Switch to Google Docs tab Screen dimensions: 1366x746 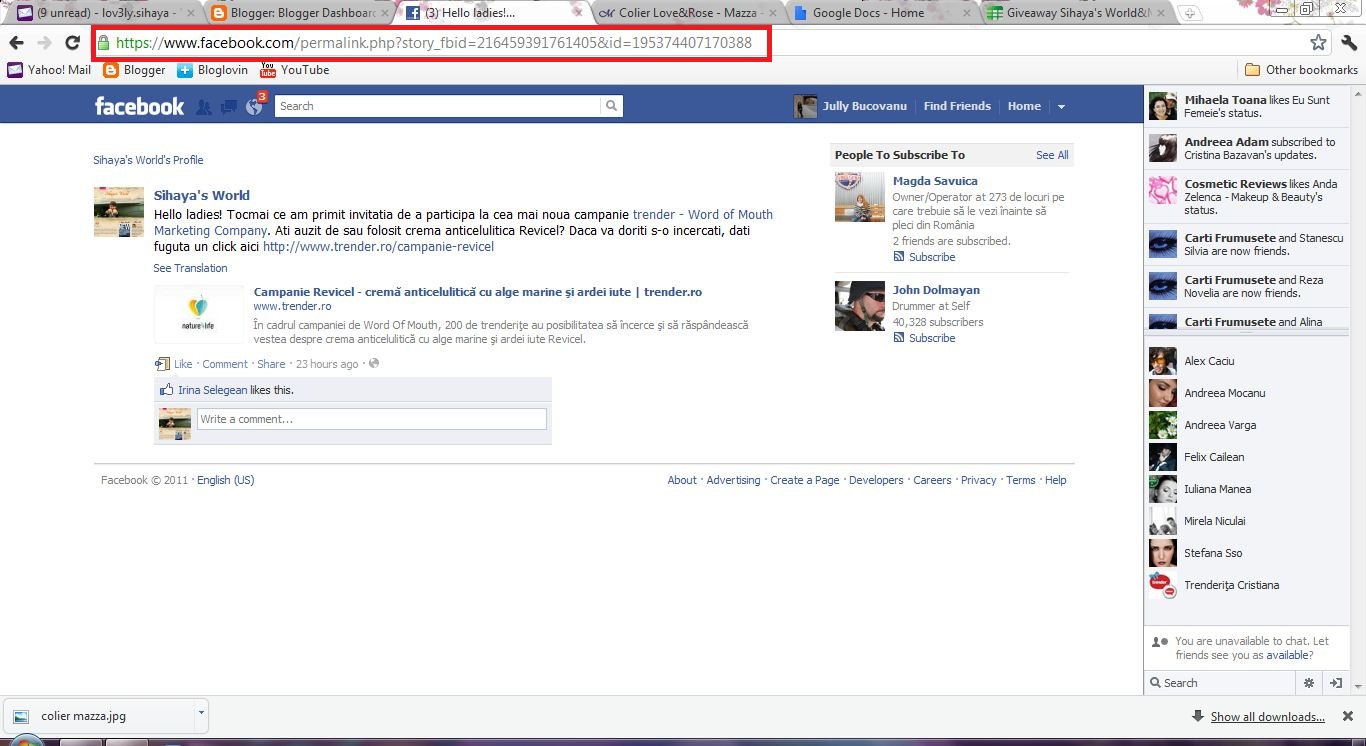point(878,13)
